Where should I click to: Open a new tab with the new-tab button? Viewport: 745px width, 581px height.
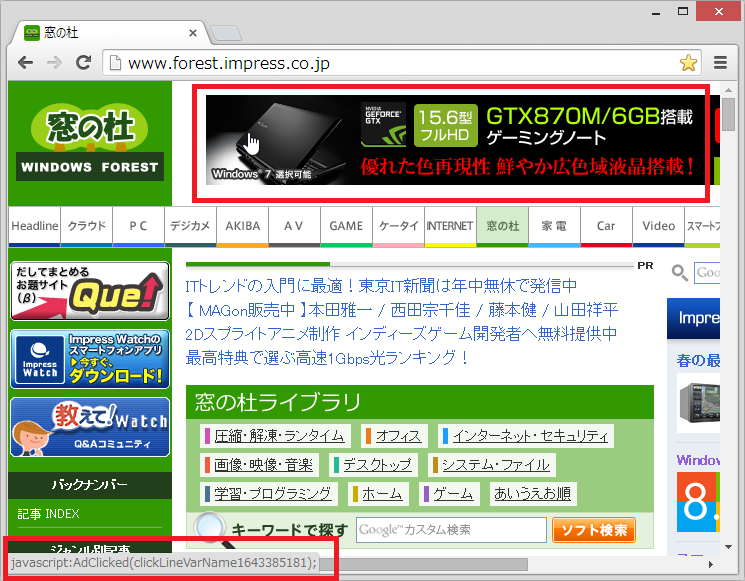click(226, 33)
